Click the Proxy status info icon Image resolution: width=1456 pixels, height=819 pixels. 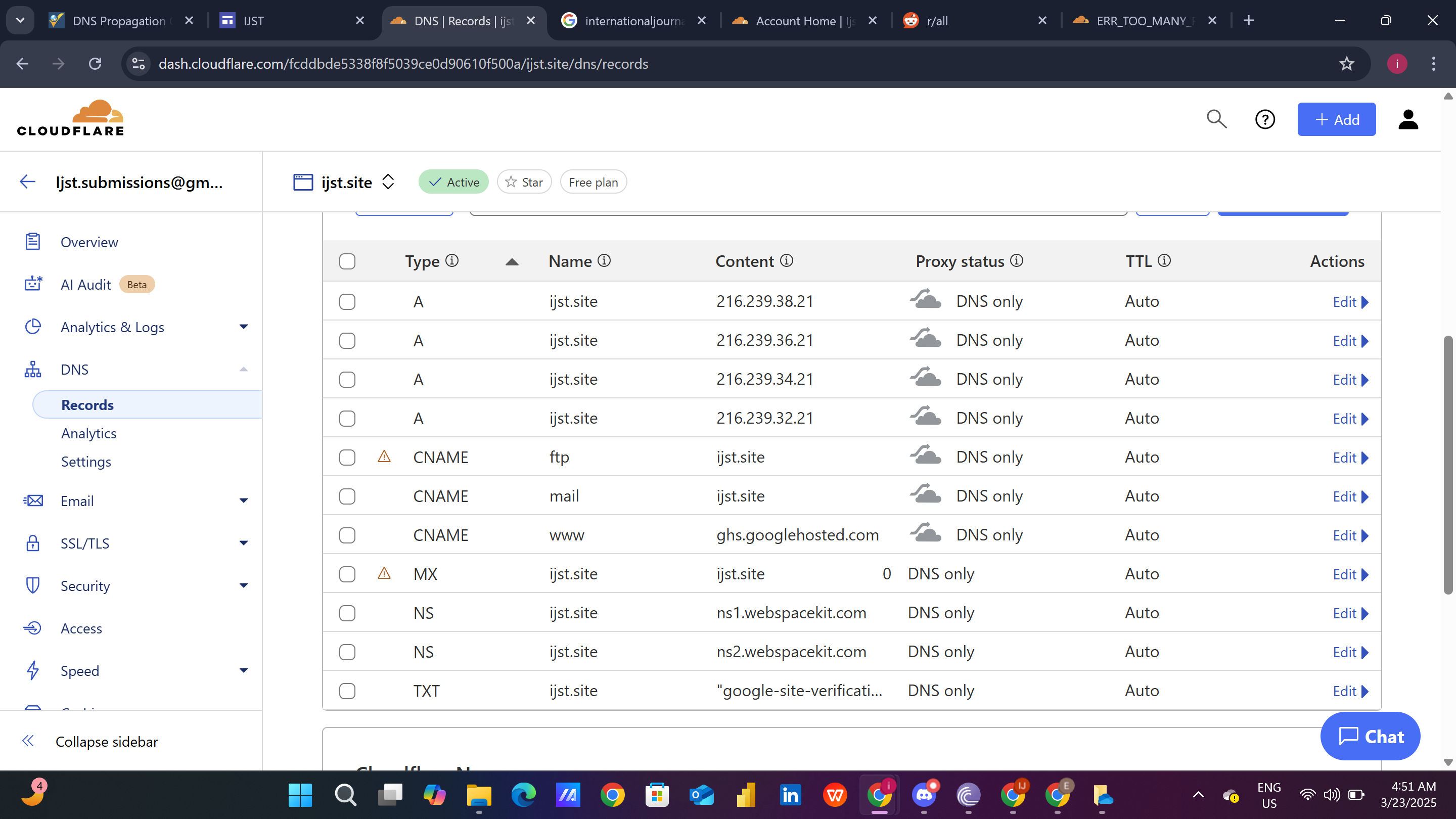[1016, 260]
